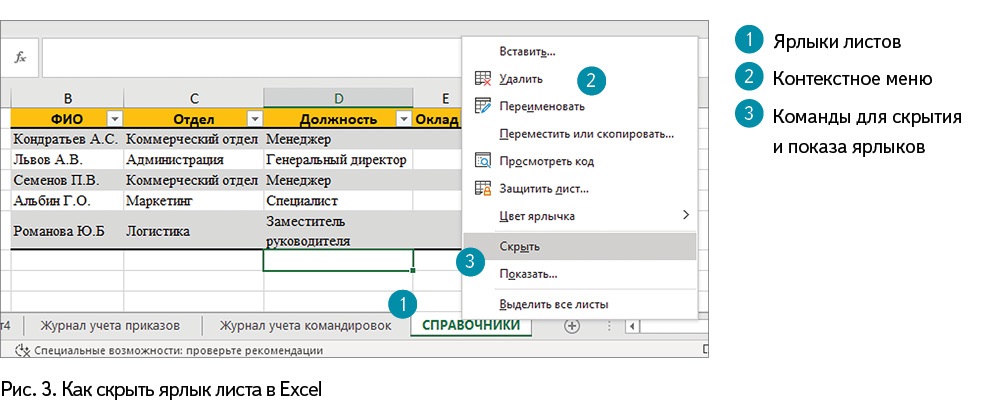Open the ФИО column filter dropdown
The width and height of the screenshot is (1008, 404).
[112, 119]
